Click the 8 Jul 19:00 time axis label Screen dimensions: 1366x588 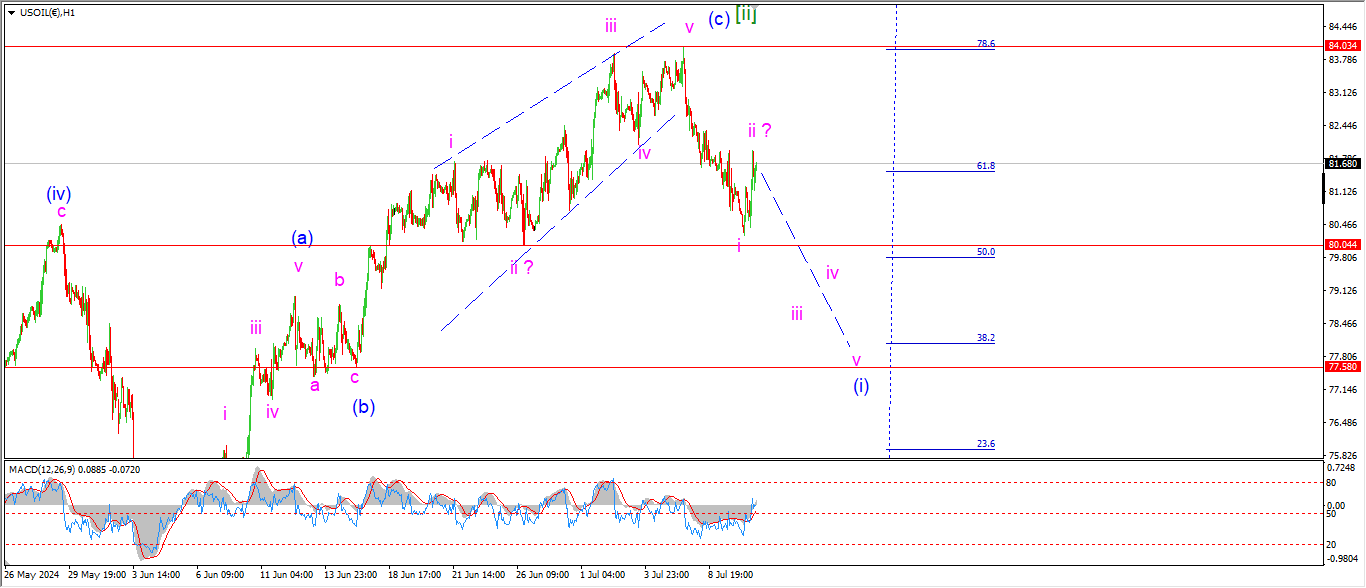[731, 575]
